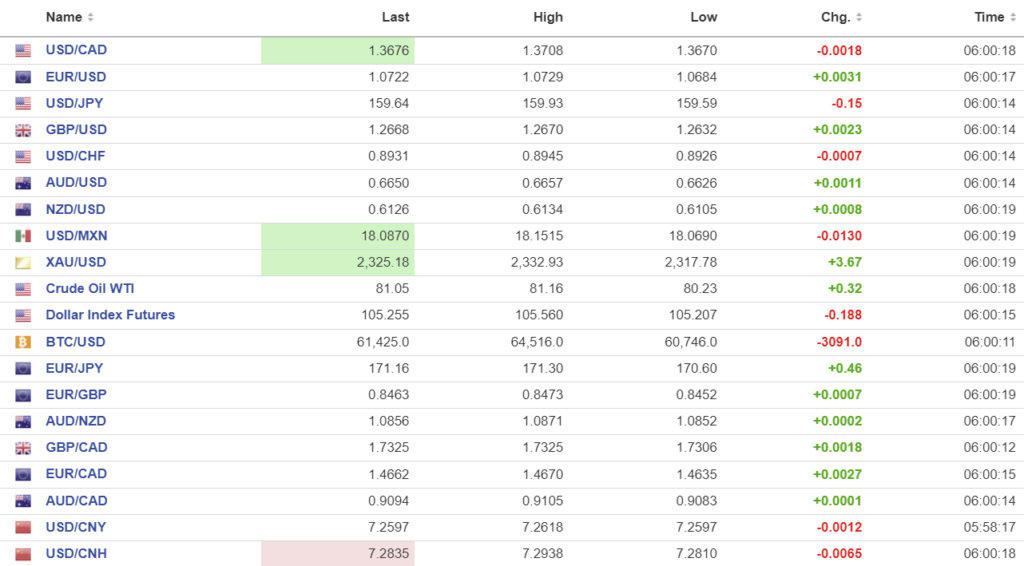
Task: Click the EU flag icon beside EUR/USD
Action: click(x=23, y=77)
